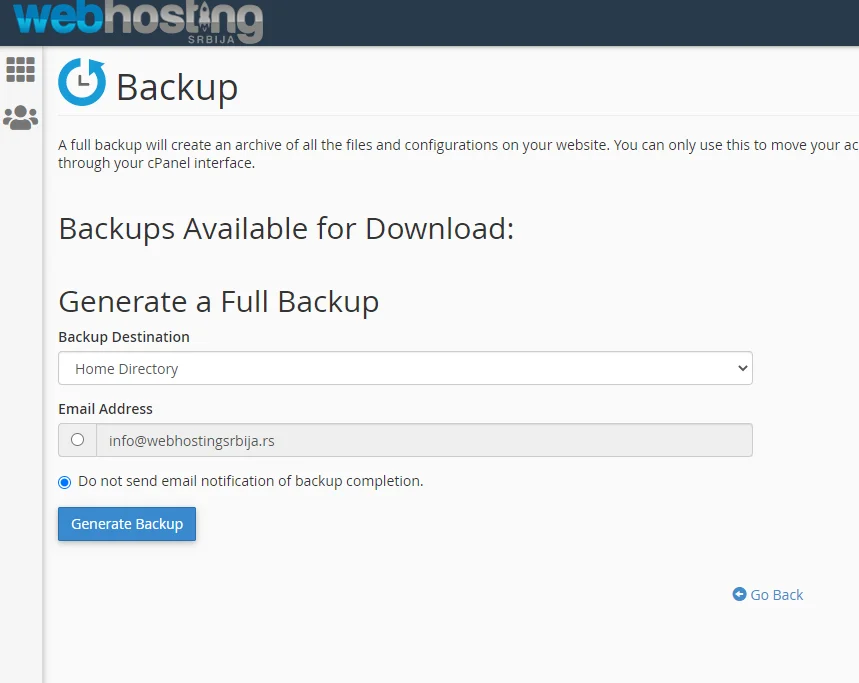This screenshot has width=859, height=683.
Task: Open the home grid icon in sidebar
Action: [20, 70]
